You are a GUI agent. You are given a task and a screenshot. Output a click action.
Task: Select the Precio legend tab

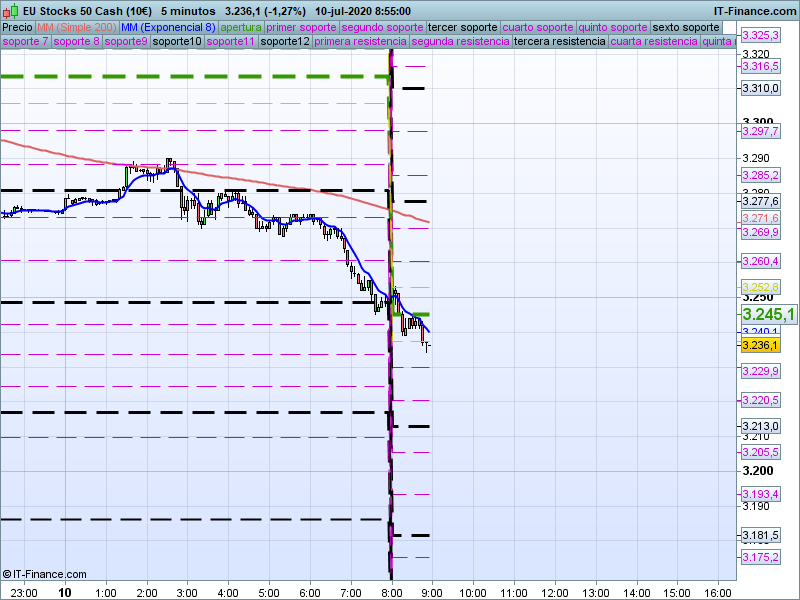(17, 27)
